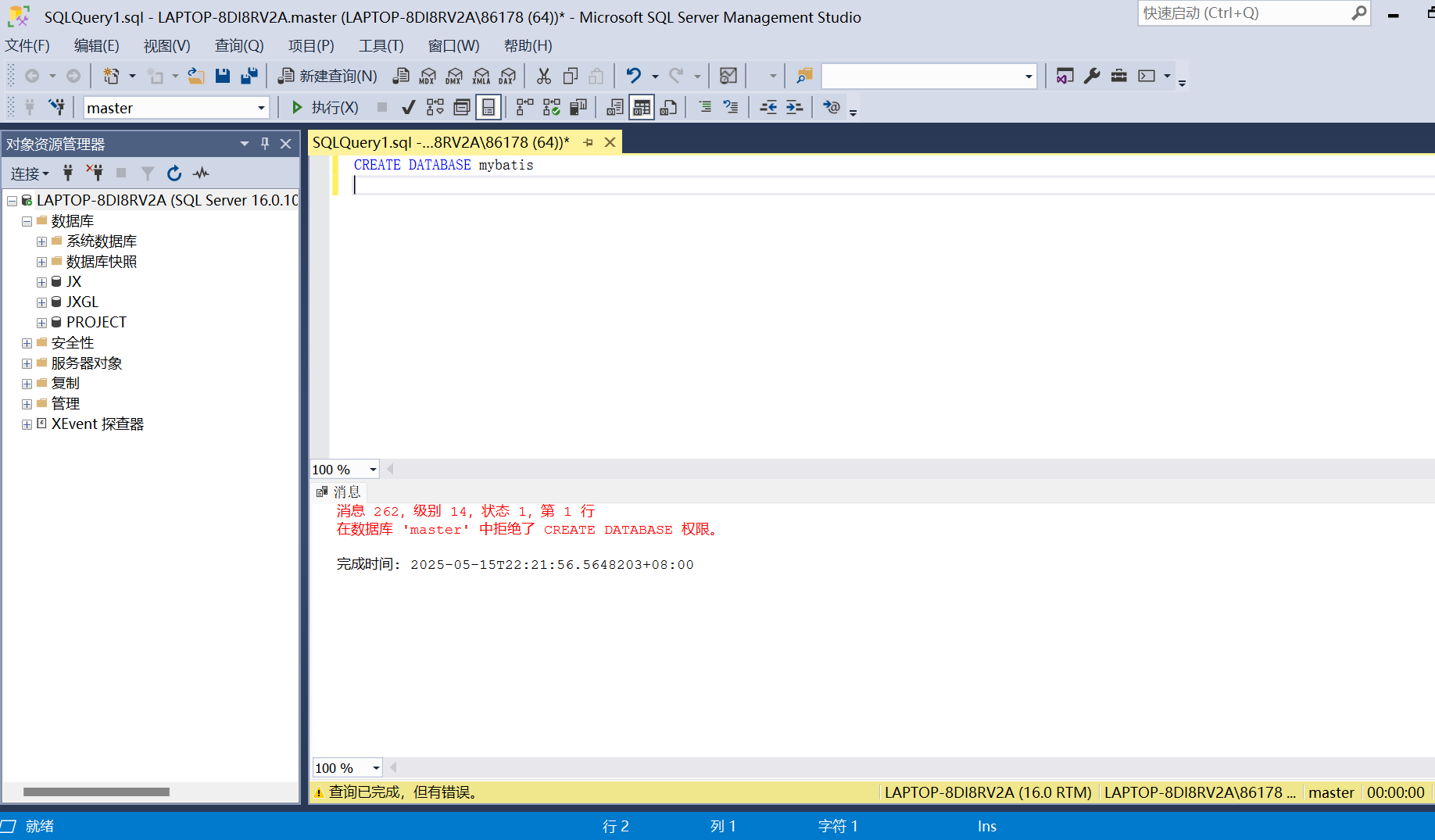Parse query with the checkmark icon

[x=408, y=107]
